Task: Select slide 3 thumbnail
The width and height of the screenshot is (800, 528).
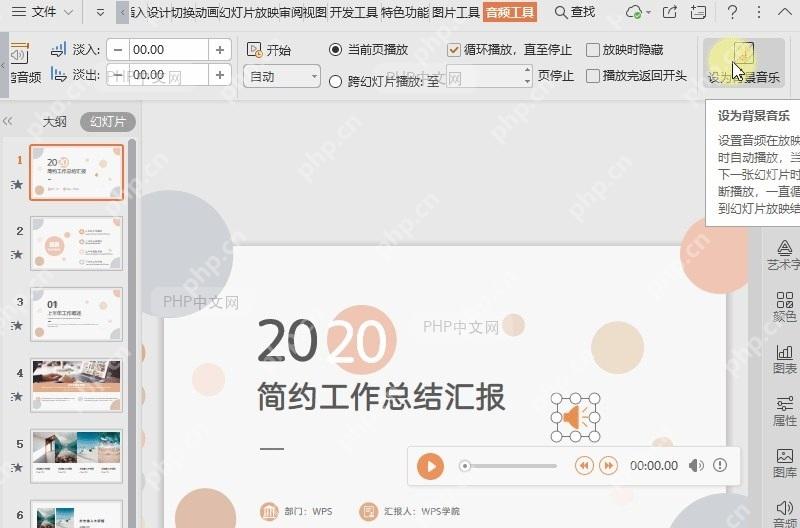Action: (x=77, y=314)
